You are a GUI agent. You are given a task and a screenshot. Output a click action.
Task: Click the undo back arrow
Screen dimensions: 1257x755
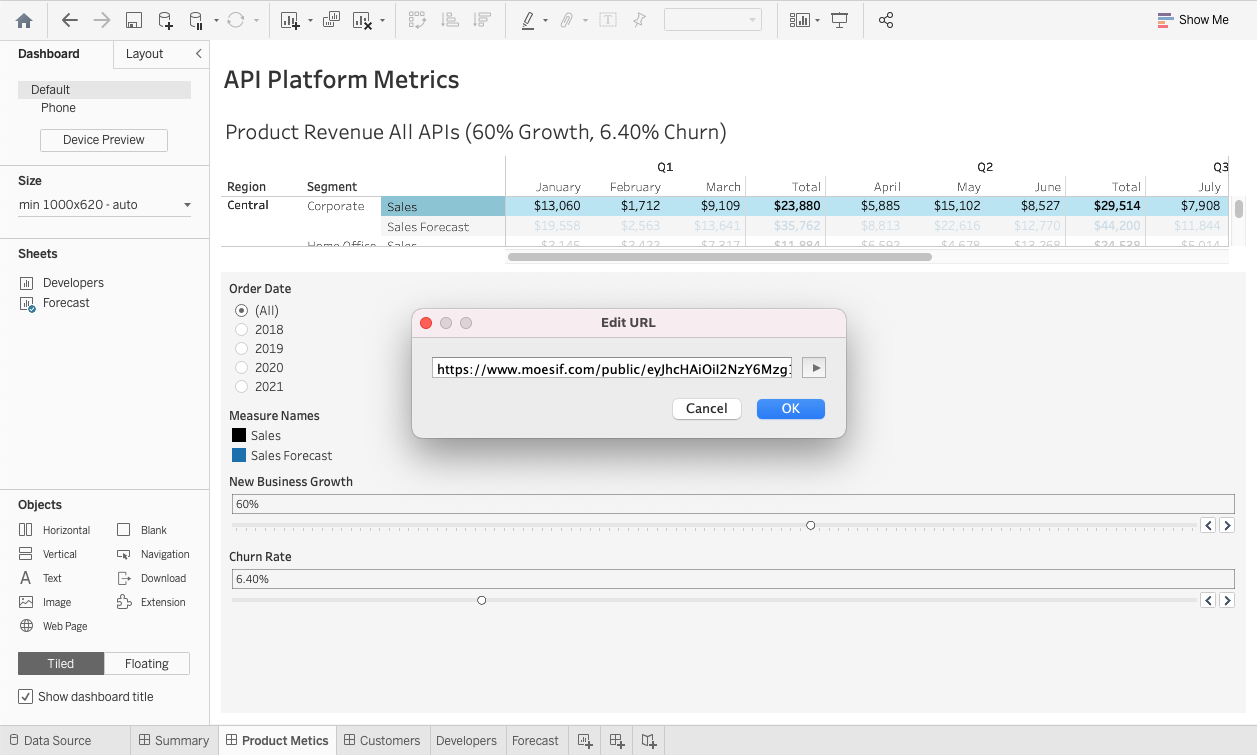(x=69, y=20)
